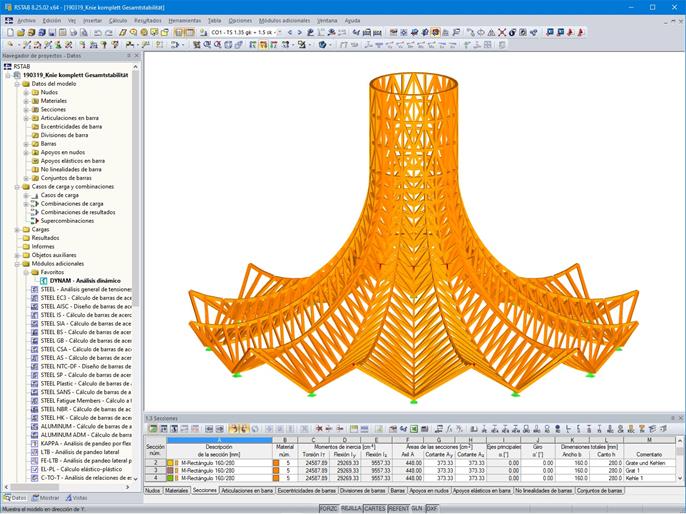Open the Módulos adicionales menu
Image resolution: width=686 pixels, height=514 pixels.
click(284, 21)
